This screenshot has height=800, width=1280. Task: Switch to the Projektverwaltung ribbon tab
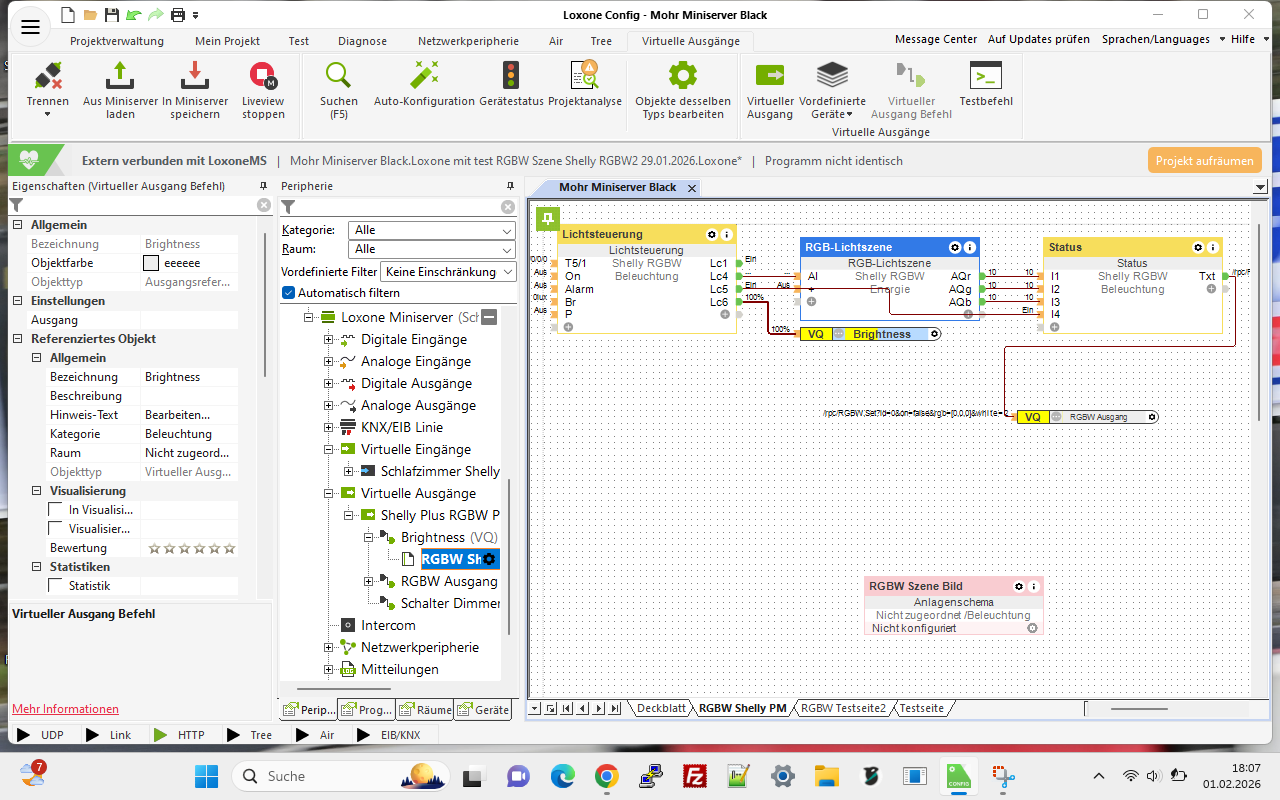tap(117, 41)
